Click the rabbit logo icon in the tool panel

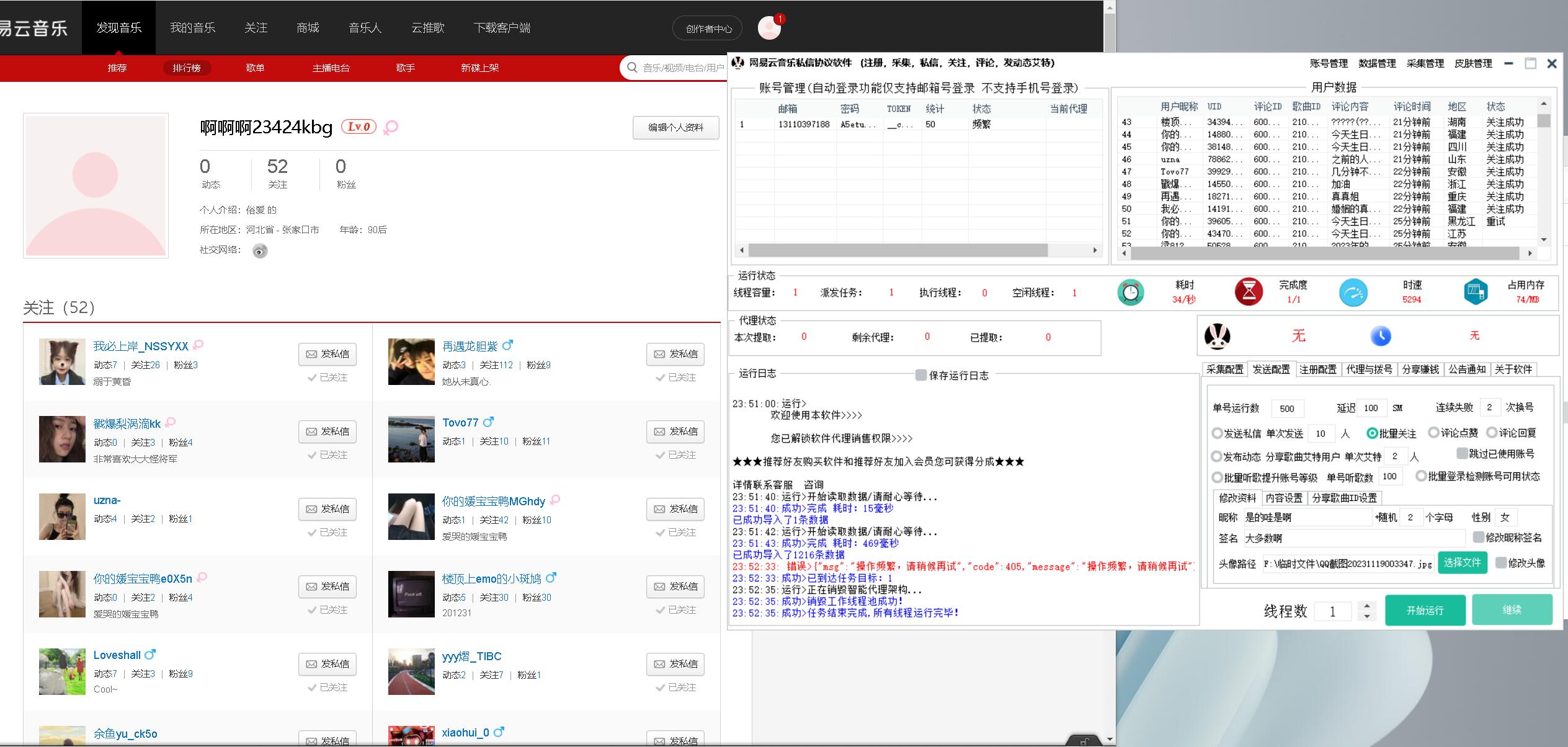click(1217, 336)
